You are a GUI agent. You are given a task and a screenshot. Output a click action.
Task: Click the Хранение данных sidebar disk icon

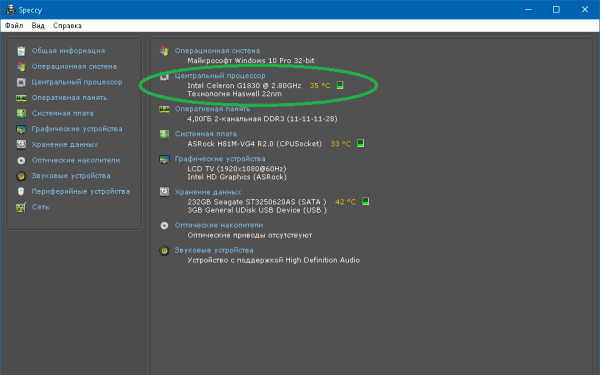pos(21,145)
